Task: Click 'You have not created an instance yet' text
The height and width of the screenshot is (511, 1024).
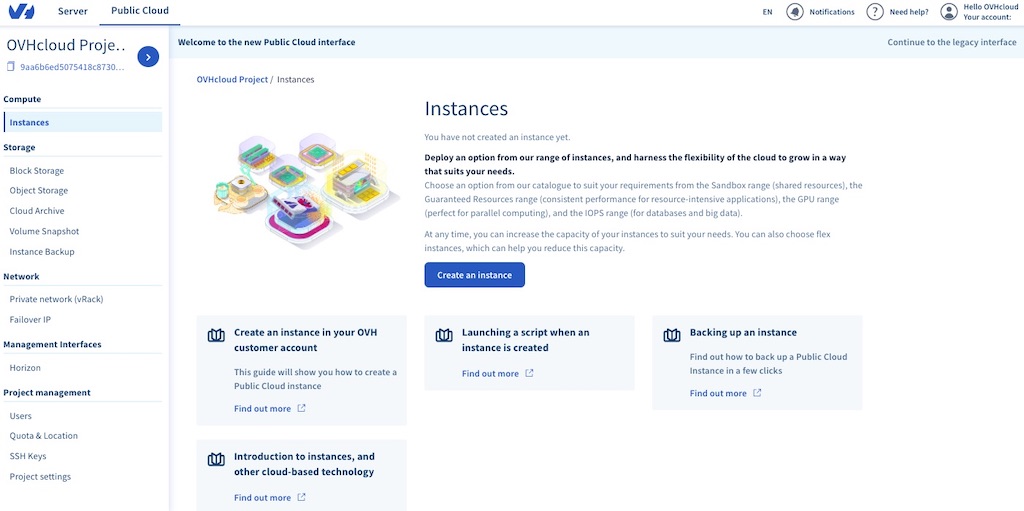Action: [x=498, y=137]
